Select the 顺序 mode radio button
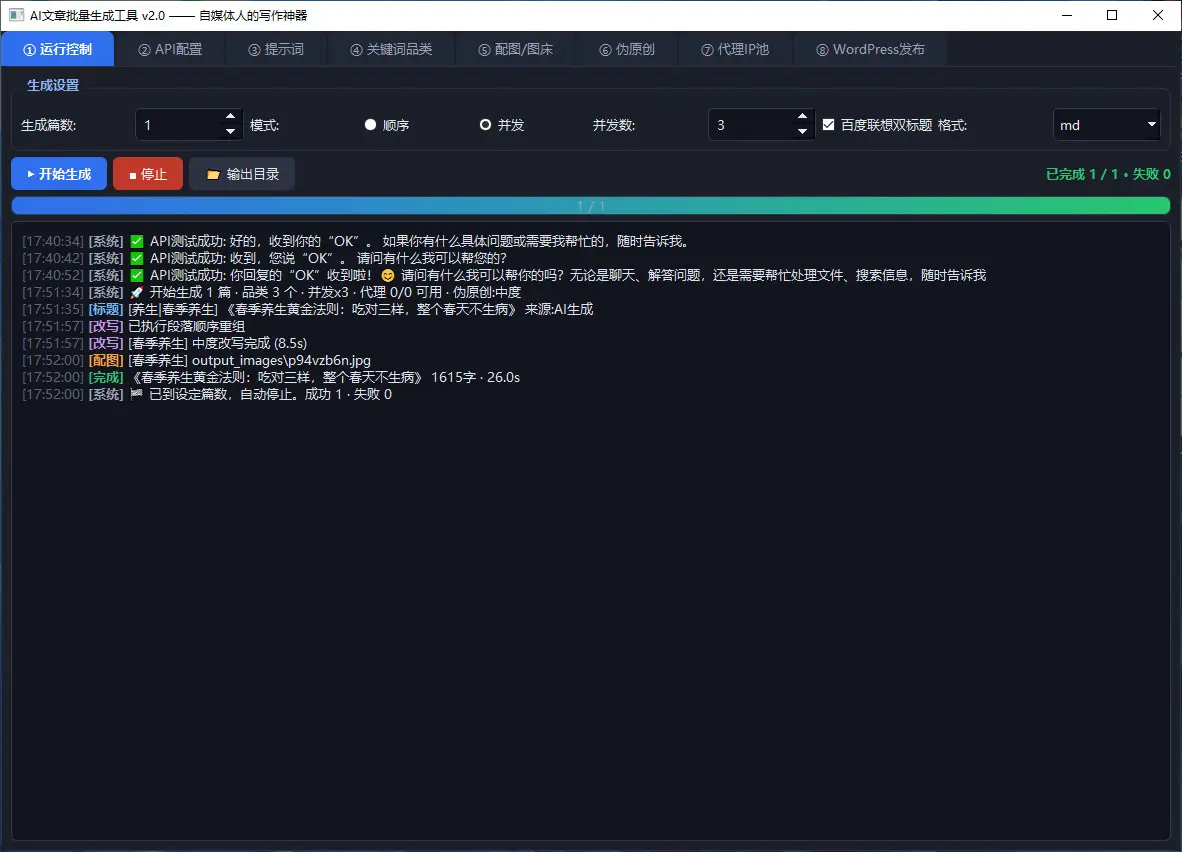Viewport: 1182px width, 852px height. click(370, 124)
